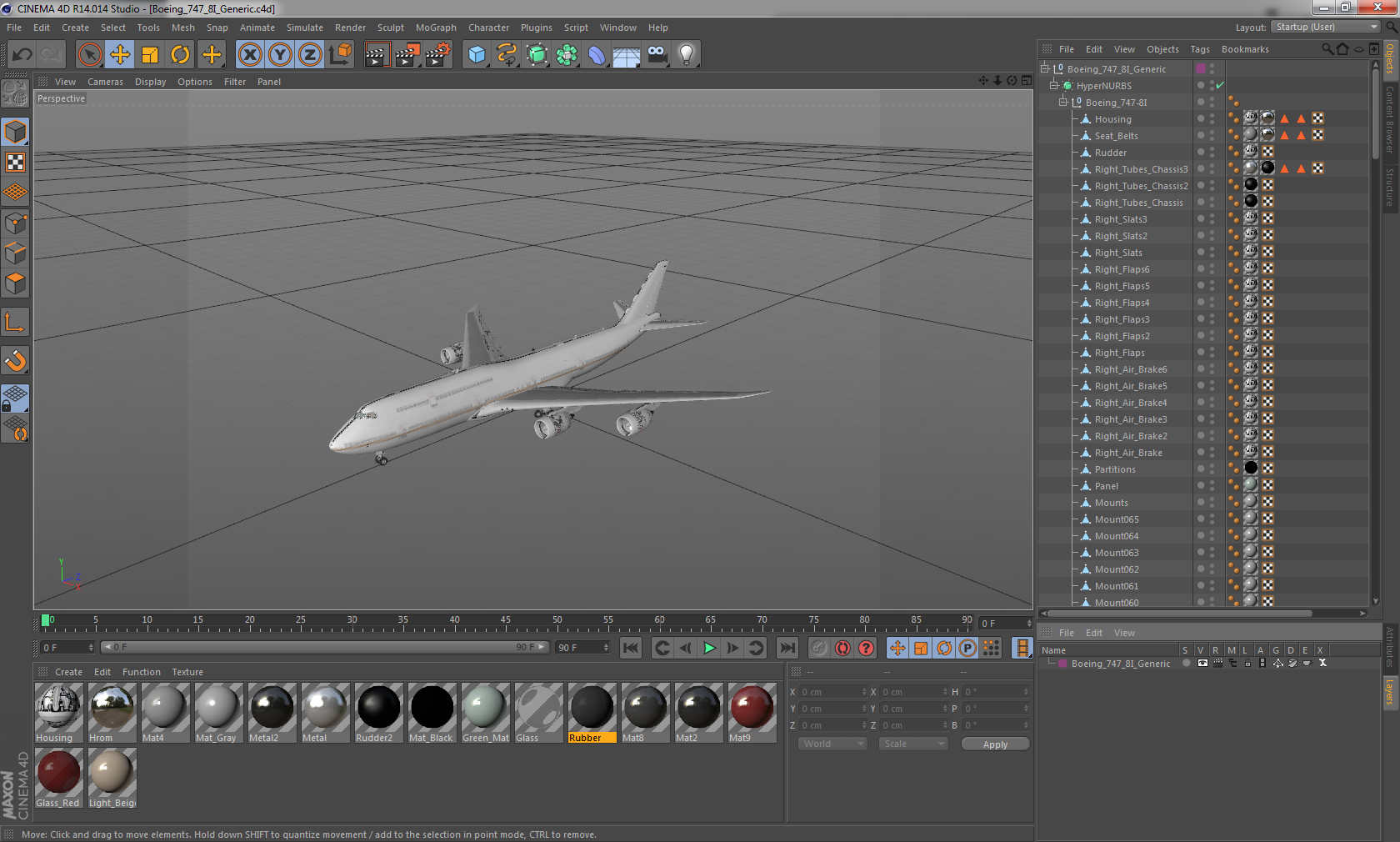Add a Cube primitive object

(x=477, y=55)
